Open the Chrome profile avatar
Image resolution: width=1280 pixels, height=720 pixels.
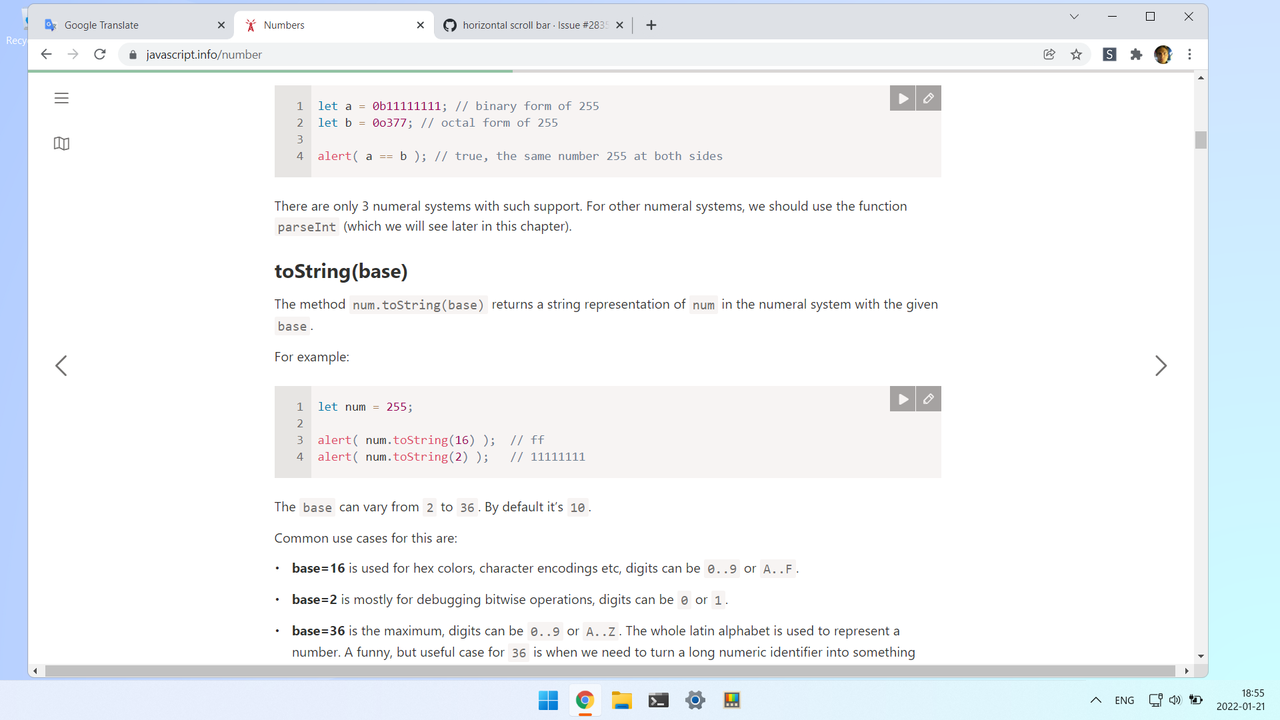tap(1162, 55)
